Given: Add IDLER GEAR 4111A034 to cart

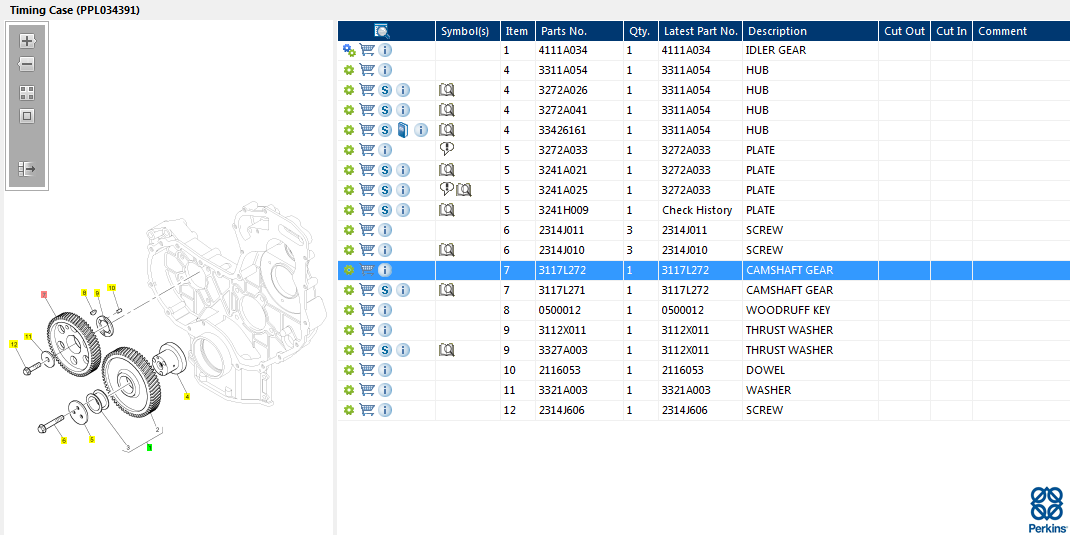Looking at the screenshot, I should click(x=367, y=50).
